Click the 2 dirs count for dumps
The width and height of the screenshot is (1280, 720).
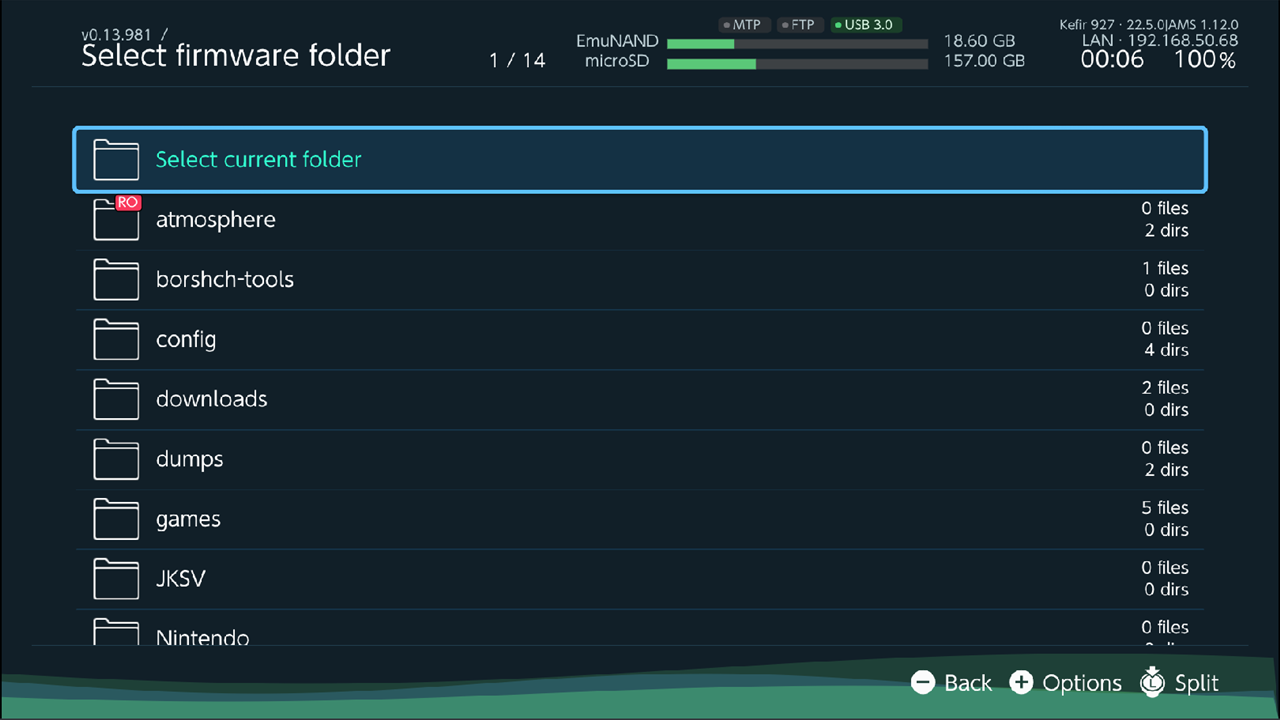coord(1166,470)
